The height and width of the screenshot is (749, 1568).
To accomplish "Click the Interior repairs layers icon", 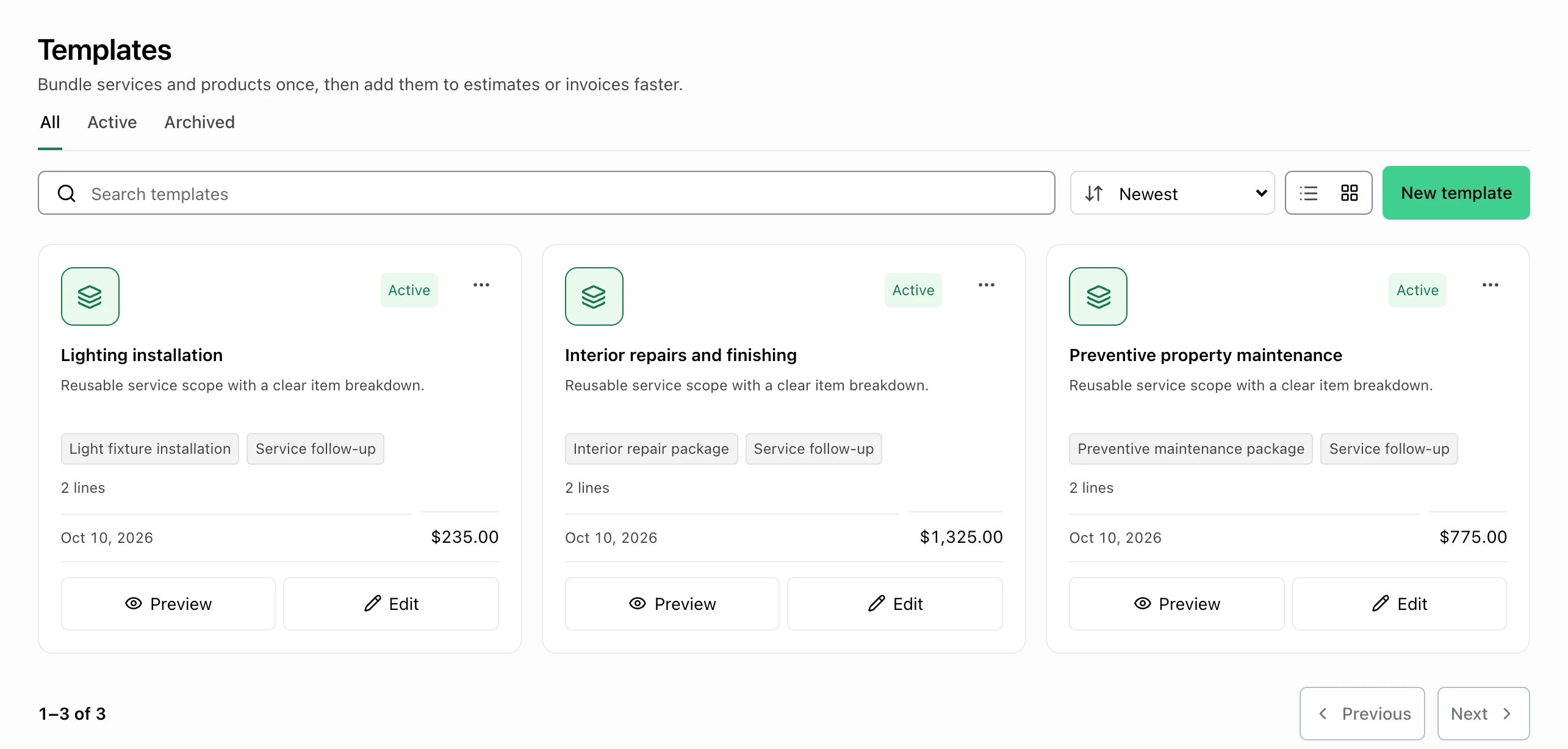I will click(594, 296).
